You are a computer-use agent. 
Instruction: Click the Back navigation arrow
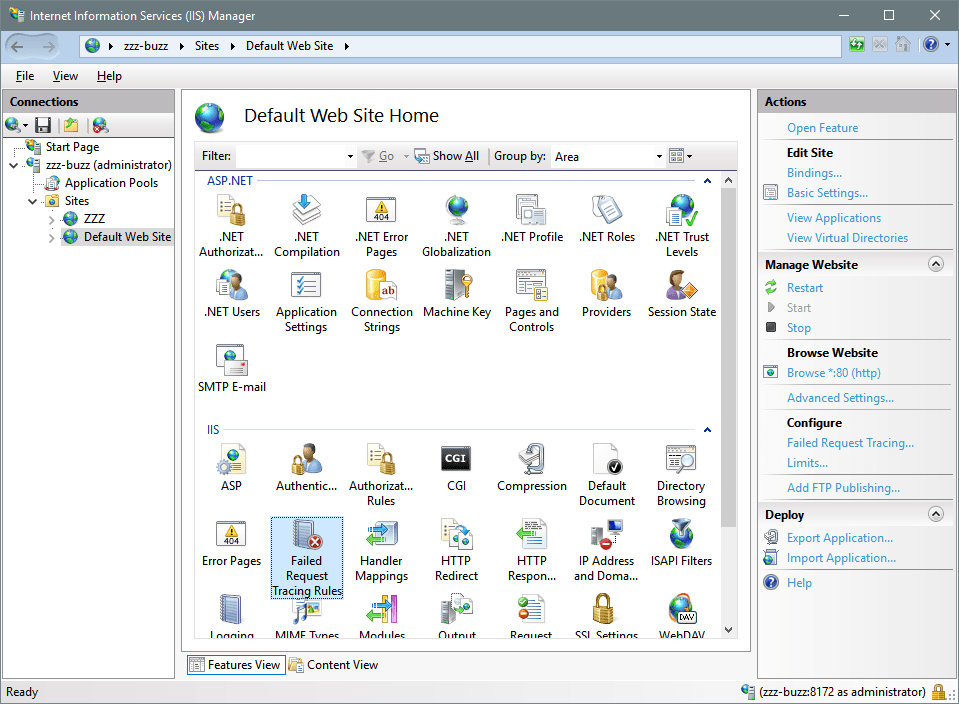tap(18, 45)
